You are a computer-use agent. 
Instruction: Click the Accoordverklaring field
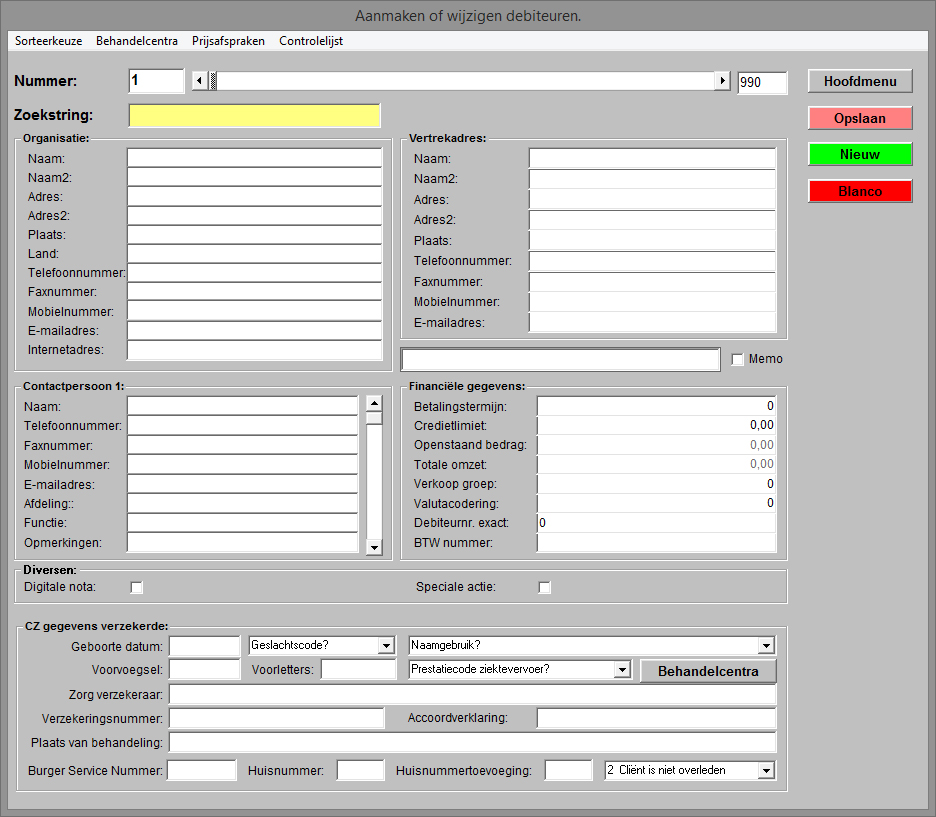pos(657,718)
